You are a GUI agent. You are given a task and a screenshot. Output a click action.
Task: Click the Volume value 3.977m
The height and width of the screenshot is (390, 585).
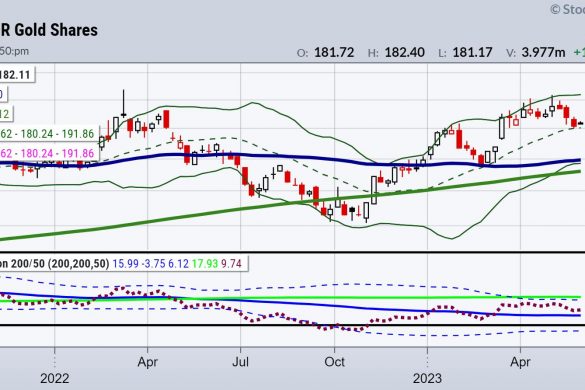[543, 52]
